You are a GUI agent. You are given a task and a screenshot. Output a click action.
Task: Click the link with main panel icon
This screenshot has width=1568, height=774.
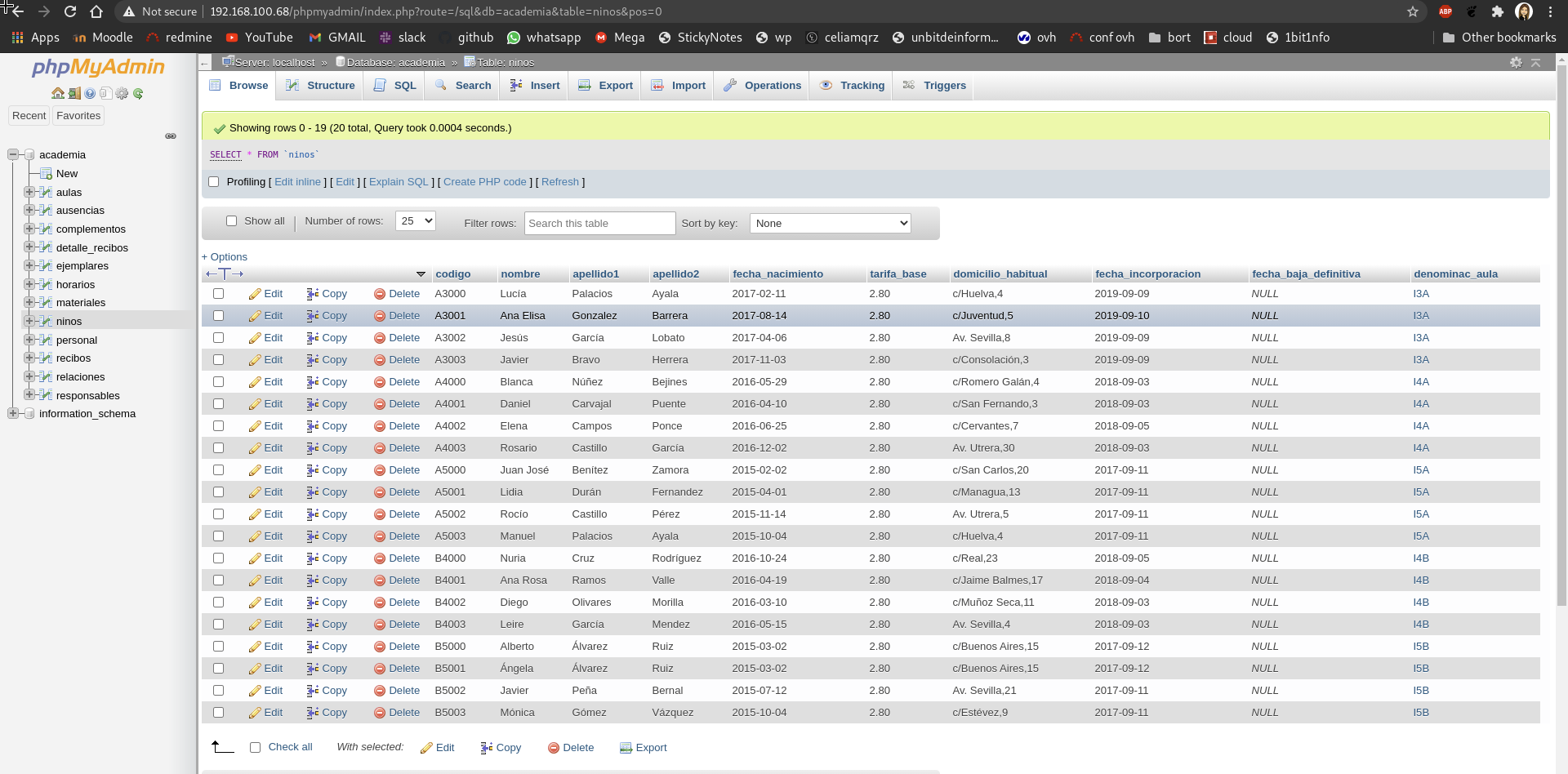click(171, 136)
